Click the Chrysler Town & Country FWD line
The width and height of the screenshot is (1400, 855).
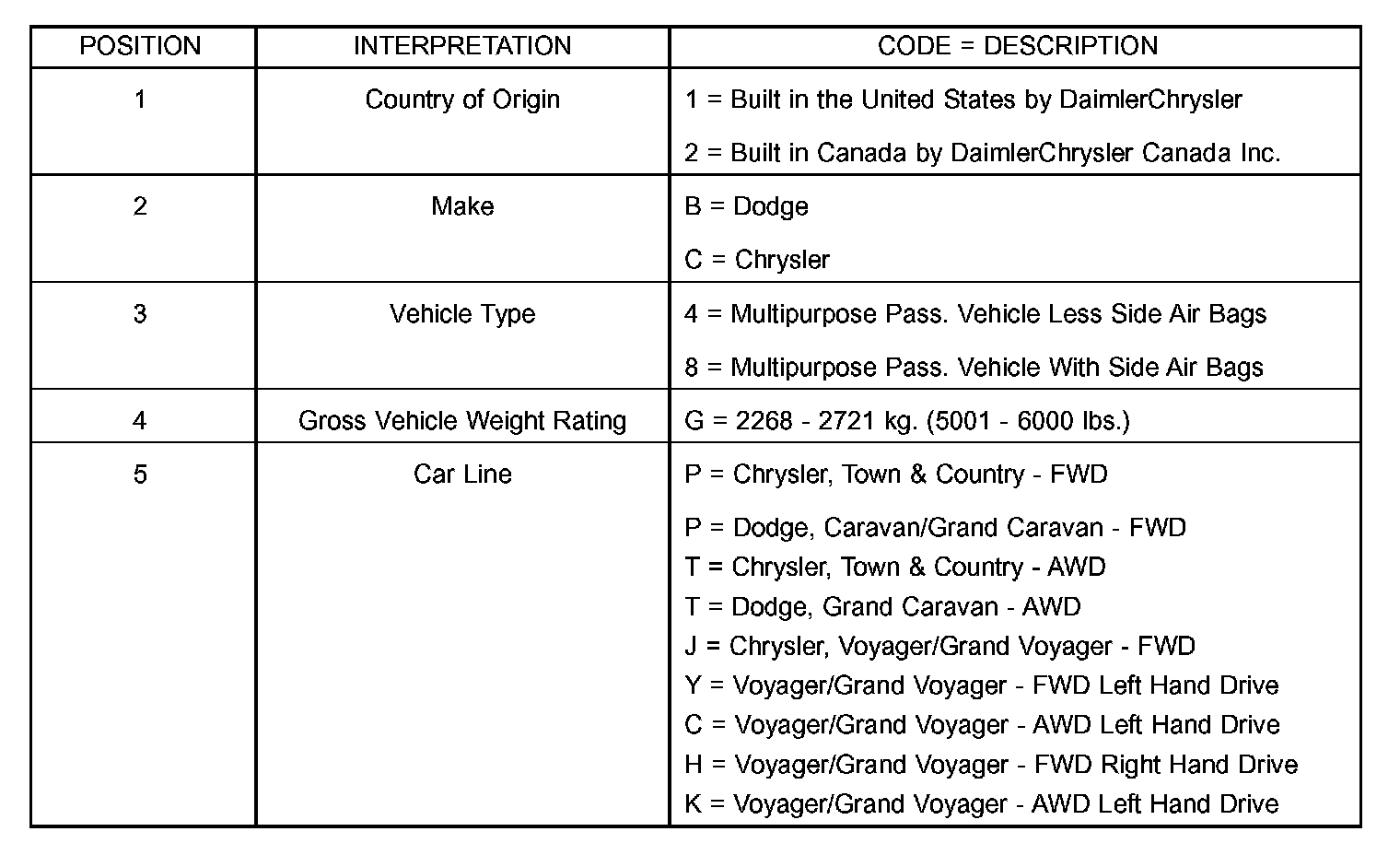[895, 474]
